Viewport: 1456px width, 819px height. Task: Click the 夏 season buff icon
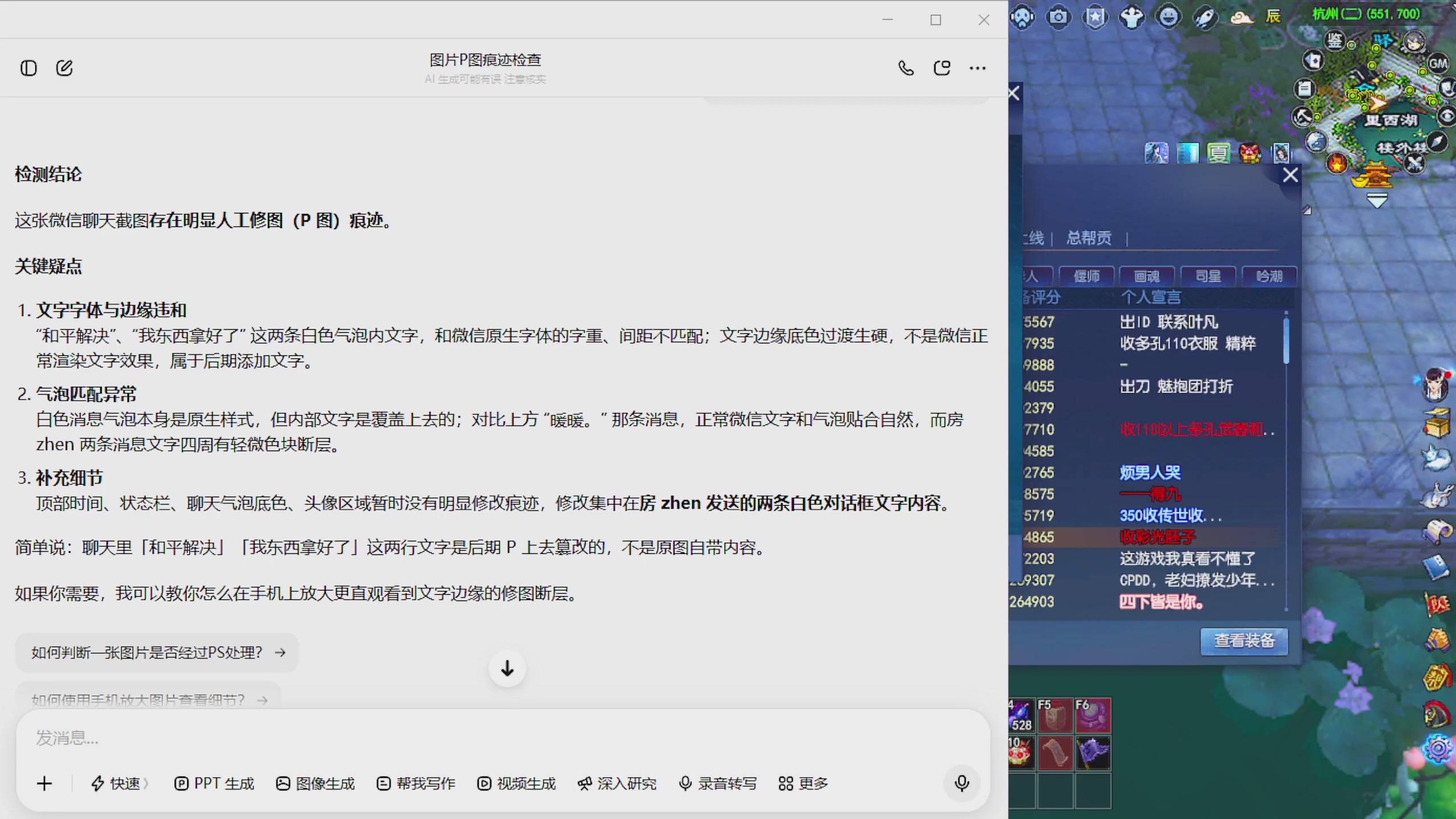tap(1218, 153)
